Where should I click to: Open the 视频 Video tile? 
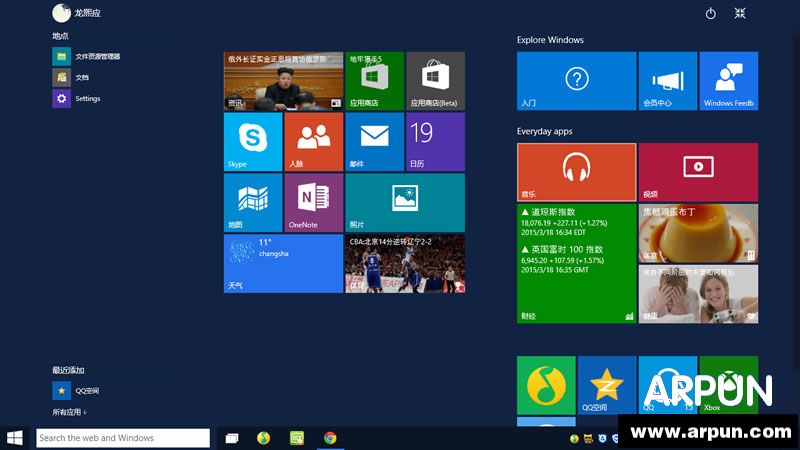698,172
